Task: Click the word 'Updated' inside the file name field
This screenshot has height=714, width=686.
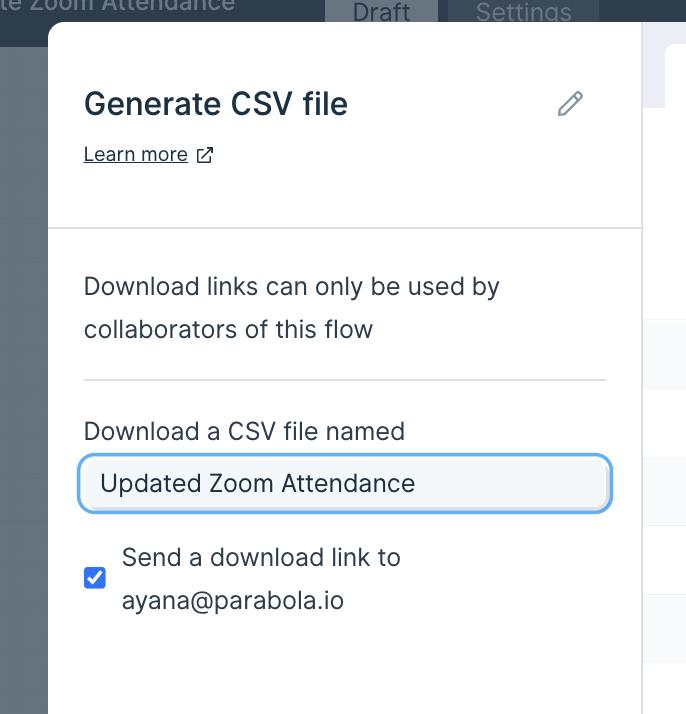Action: tap(151, 484)
